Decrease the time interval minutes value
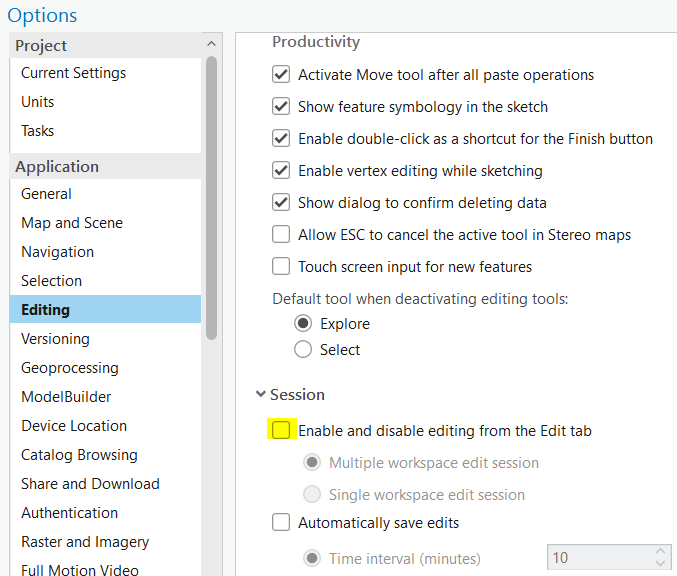Image resolution: width=677 pixels, height=576 pixels. (661, 565)
